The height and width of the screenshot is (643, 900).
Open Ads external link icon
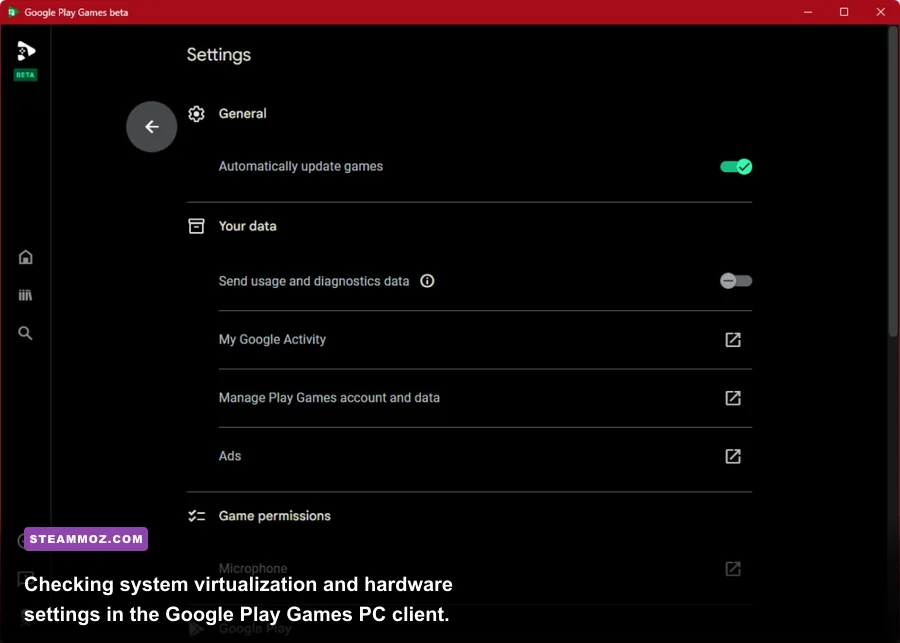coord(733,456)
